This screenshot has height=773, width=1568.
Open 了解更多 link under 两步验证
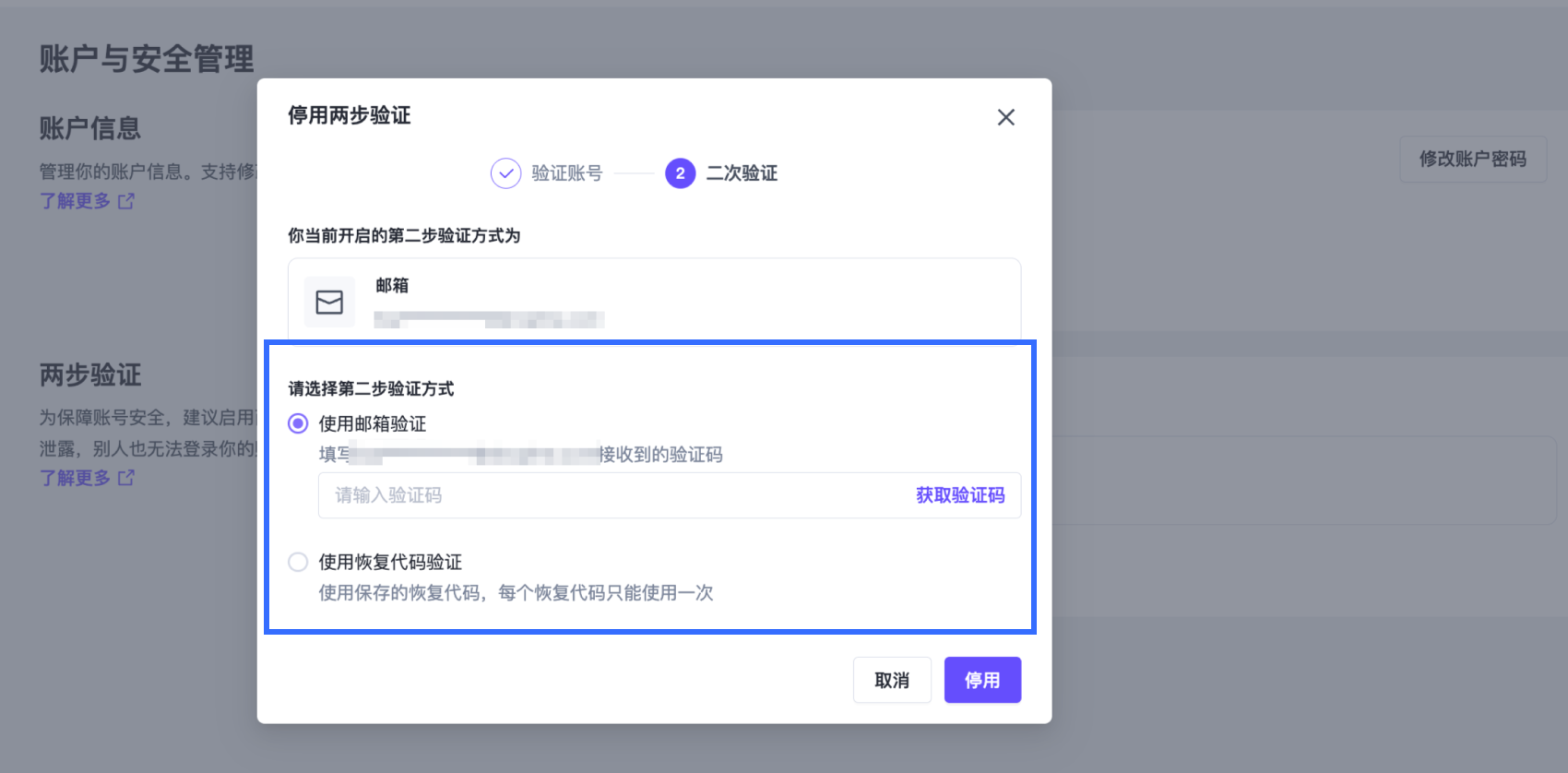coord(75,478)
